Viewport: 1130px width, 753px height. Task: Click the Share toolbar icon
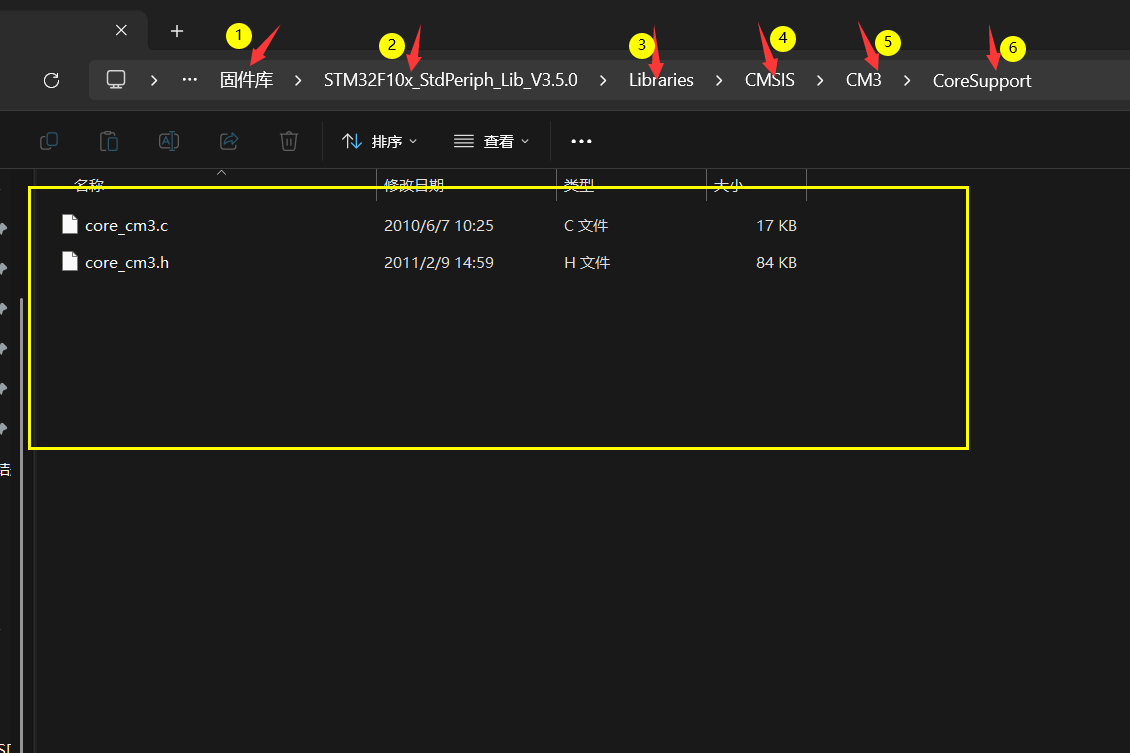click(x=229, y=141)
